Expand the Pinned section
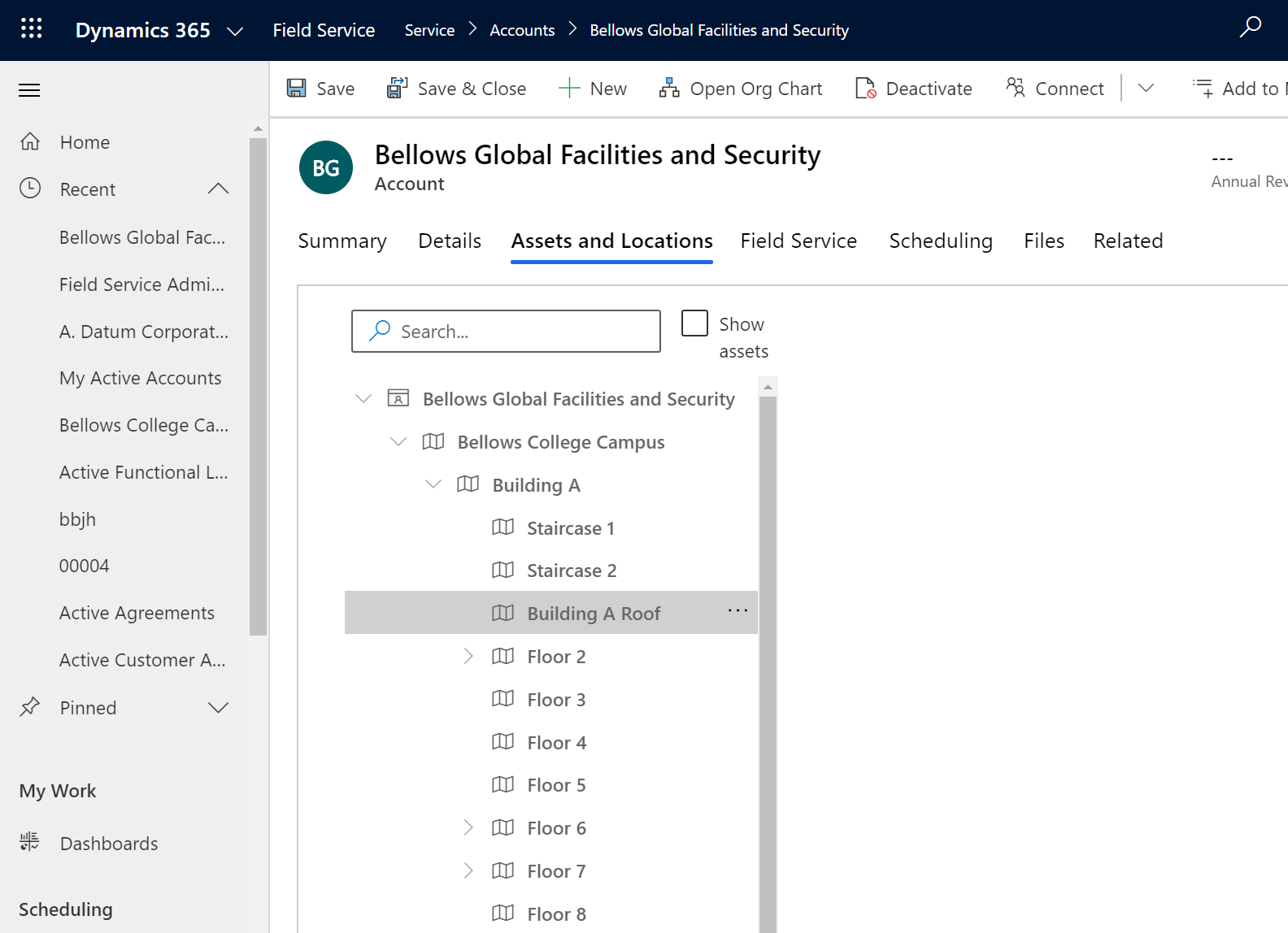The height and width of the screenshot is (933, 1288). coord(218,707)
